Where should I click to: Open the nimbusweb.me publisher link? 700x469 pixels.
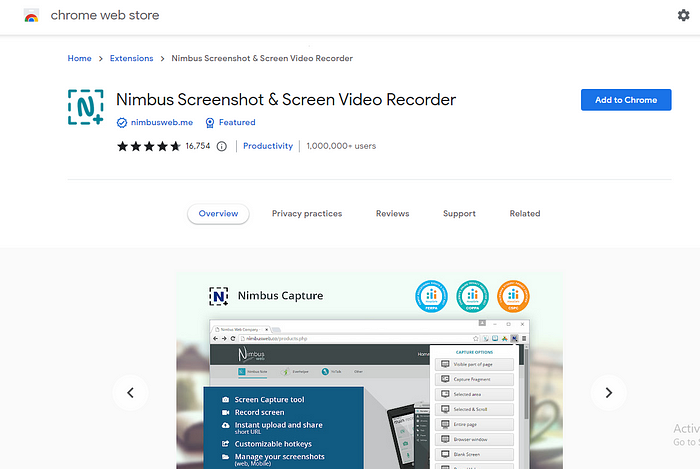pos(162,122)
